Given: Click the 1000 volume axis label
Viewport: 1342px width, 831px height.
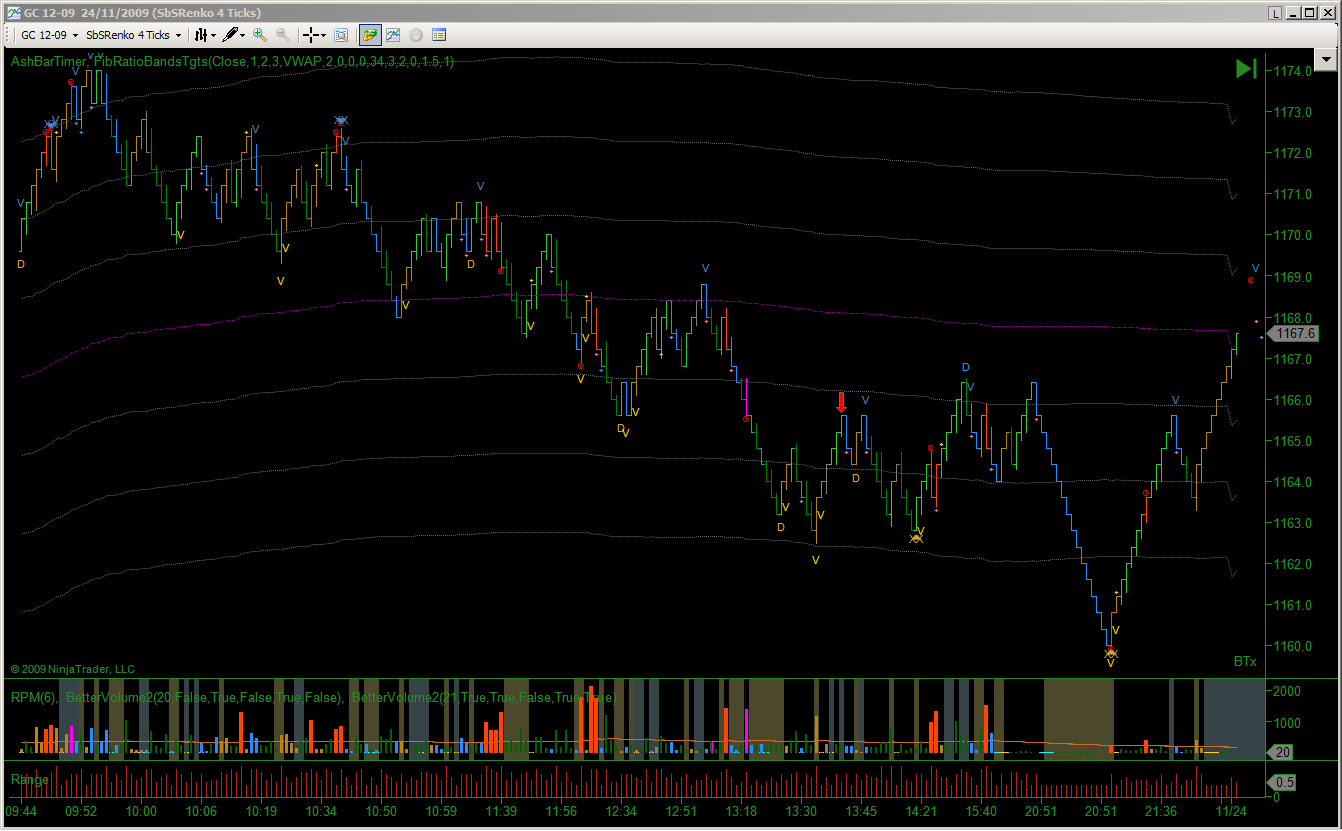Looking at the screenshot, I should [1287, 723].
